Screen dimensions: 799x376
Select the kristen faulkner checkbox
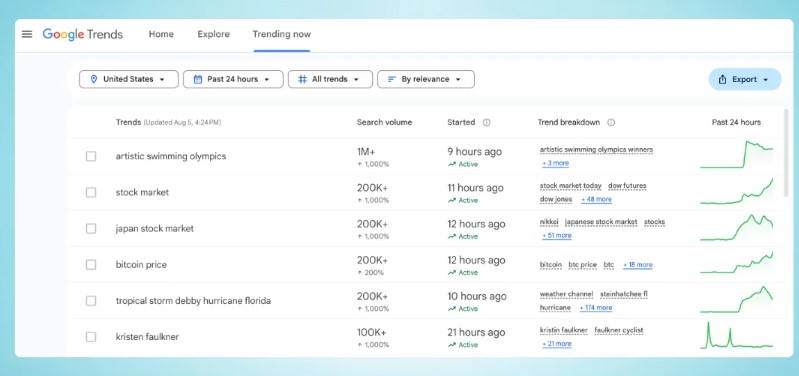pyautogui.click(x=91, y=337)
